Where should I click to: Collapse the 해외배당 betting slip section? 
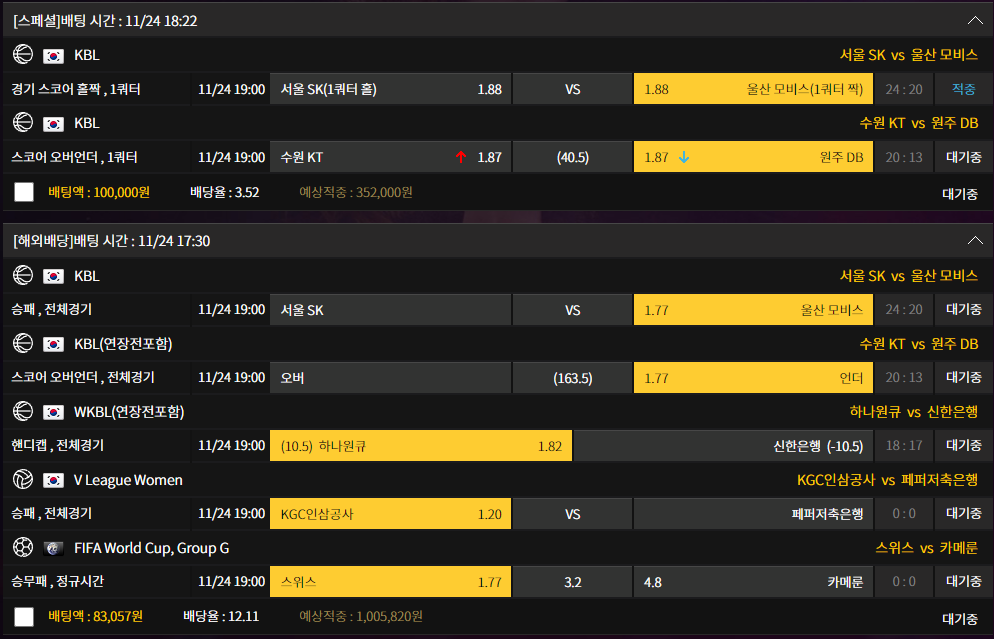(x=975, y=241)
